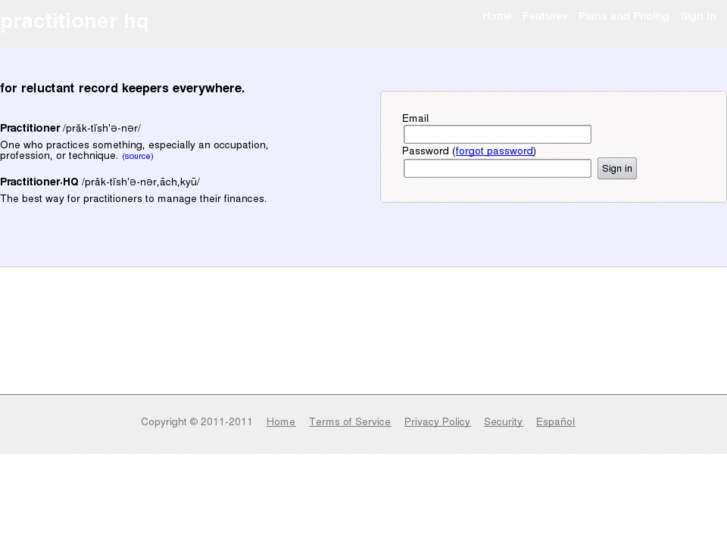Image resolution: width=727 pixels, height=545 pixels.
Task: Open the footer Home link
Action: point(281,422)
